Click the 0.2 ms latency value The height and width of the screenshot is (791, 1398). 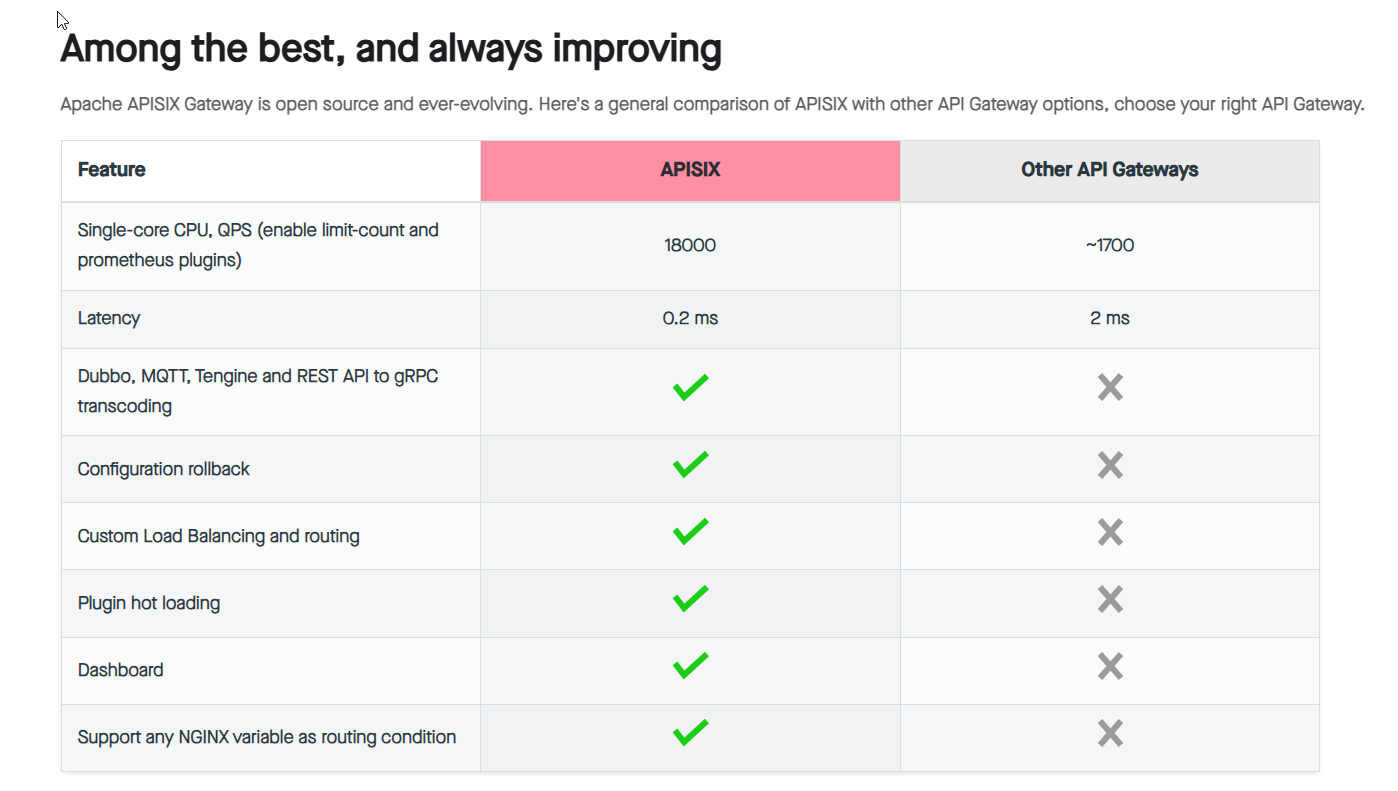point(690,318)
